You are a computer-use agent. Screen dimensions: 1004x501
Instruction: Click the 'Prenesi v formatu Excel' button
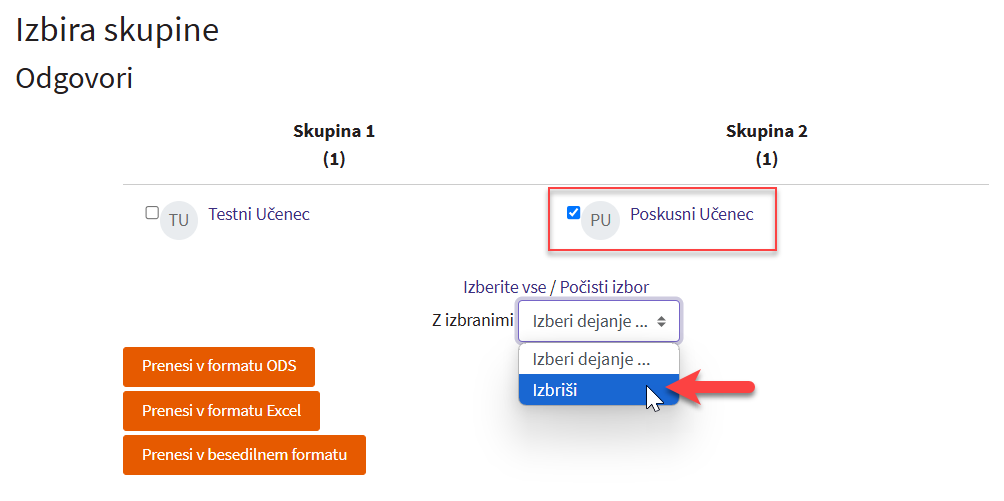pyautogui.click(x=222, y=411)
